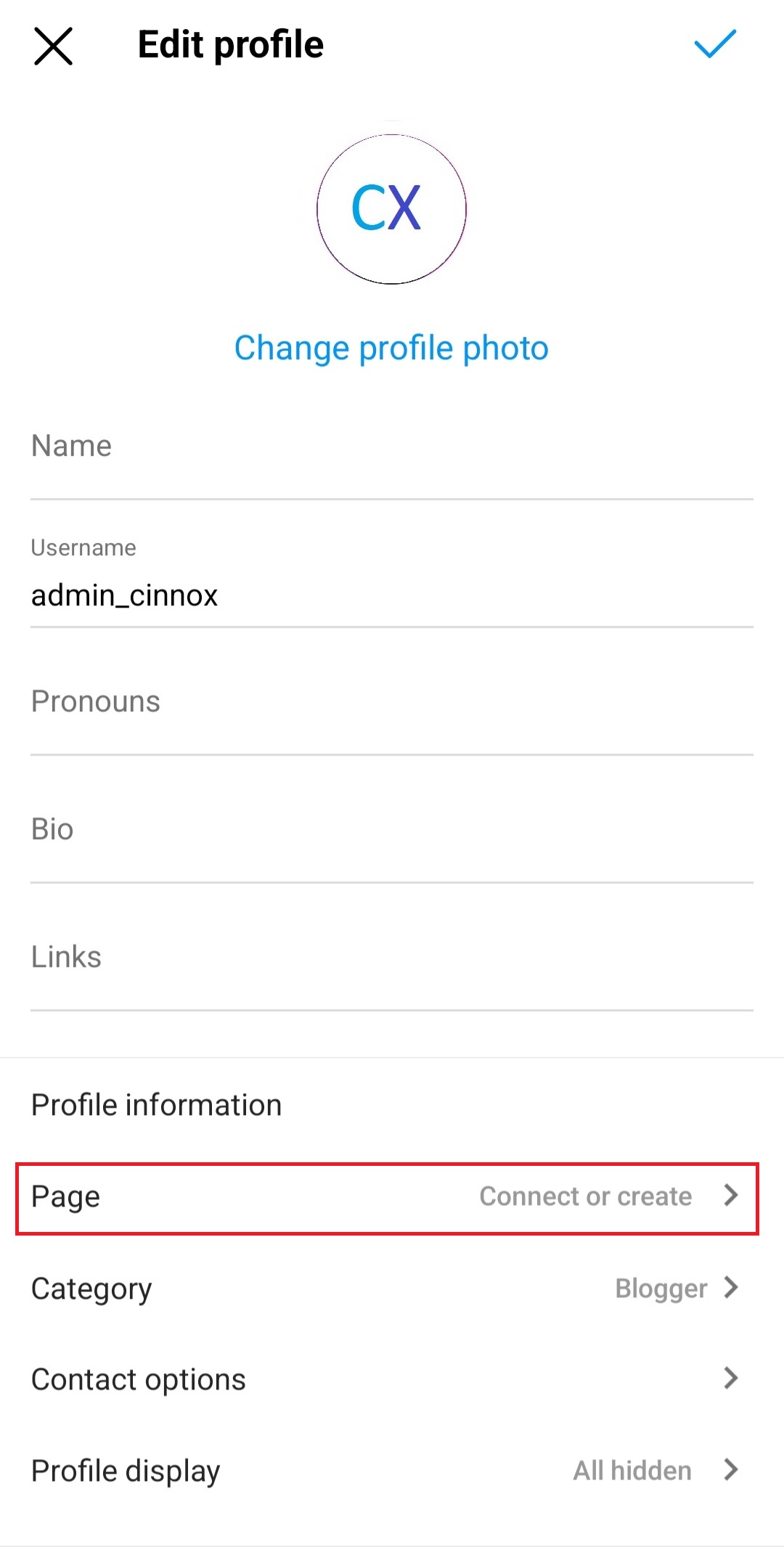Select the Pronouns field
The image size is (784, 1547).
click(x=391, y=702)
